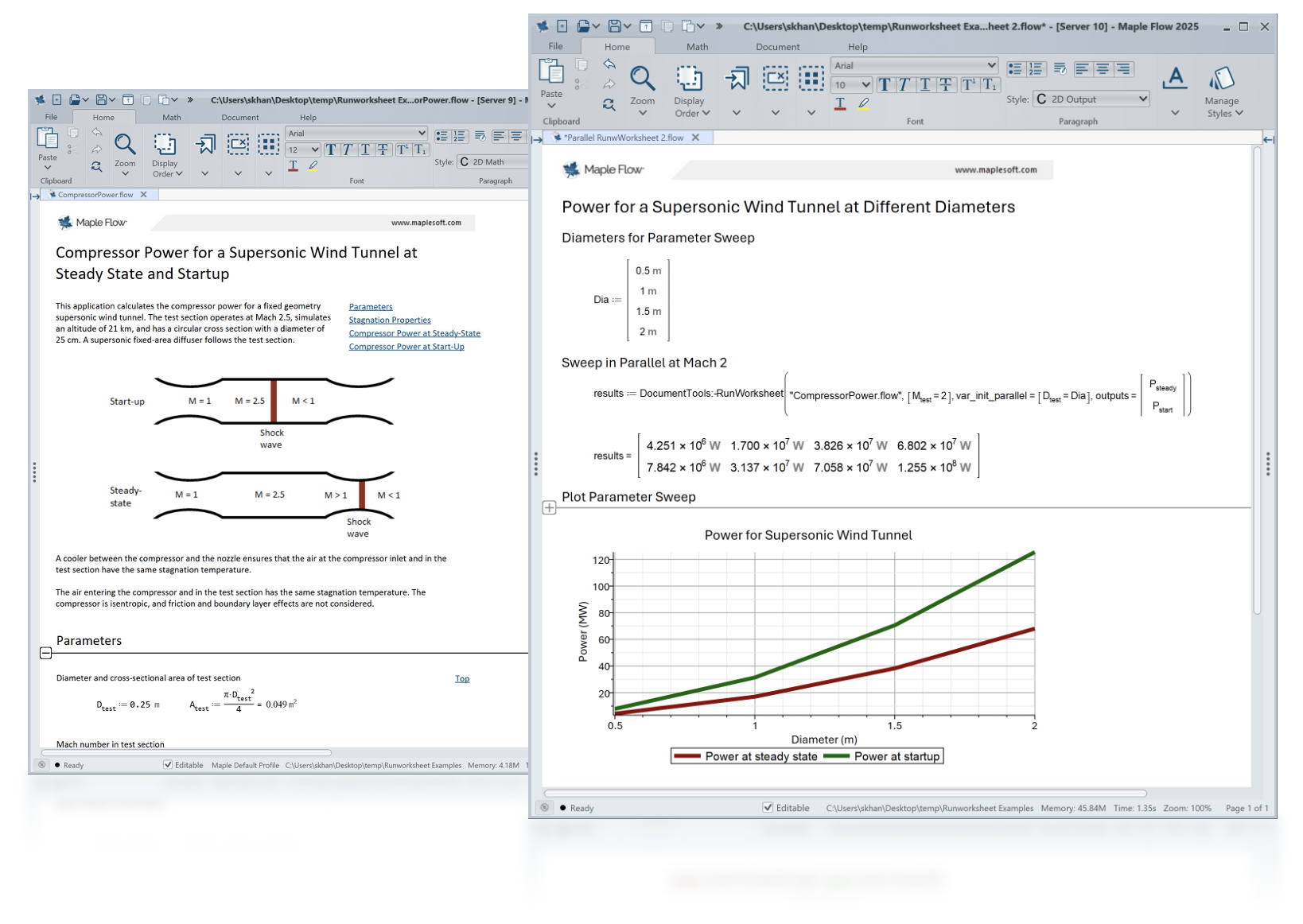Open the font size 12 dropdown

coord(303,149)
